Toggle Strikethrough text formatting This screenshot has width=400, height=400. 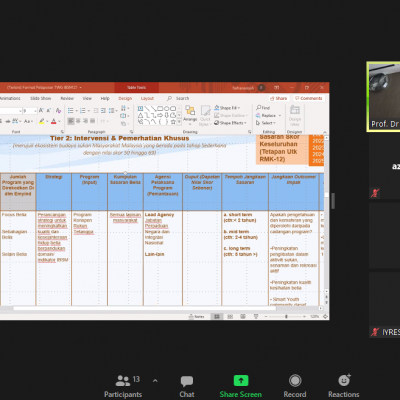8,121
